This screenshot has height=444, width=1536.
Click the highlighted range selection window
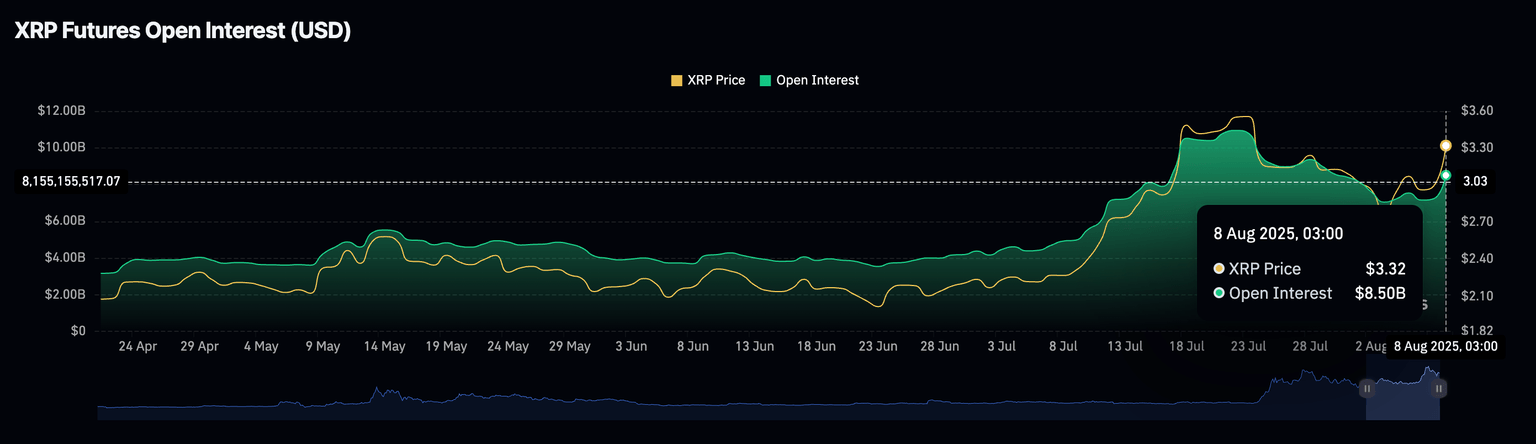(1403, 398)
